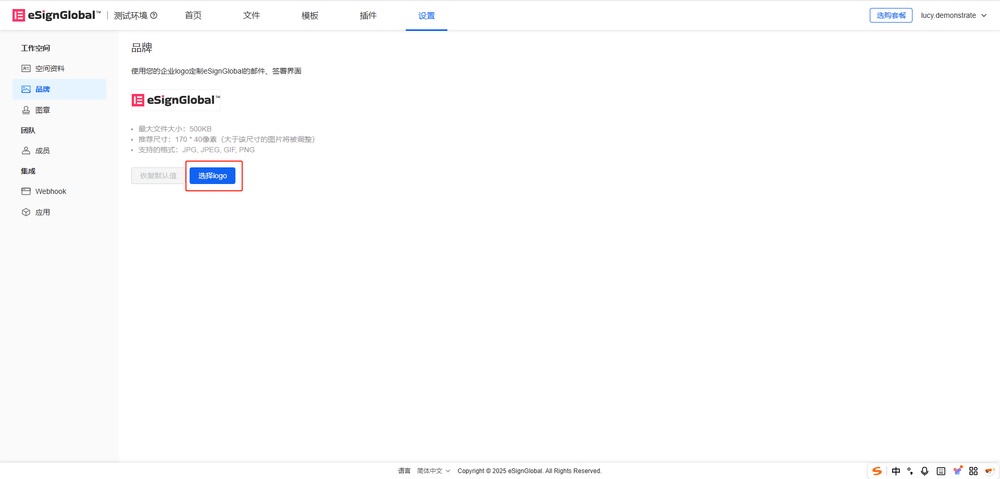
Task: Click the microphone icon in IME toolbar
Action: 925,471
